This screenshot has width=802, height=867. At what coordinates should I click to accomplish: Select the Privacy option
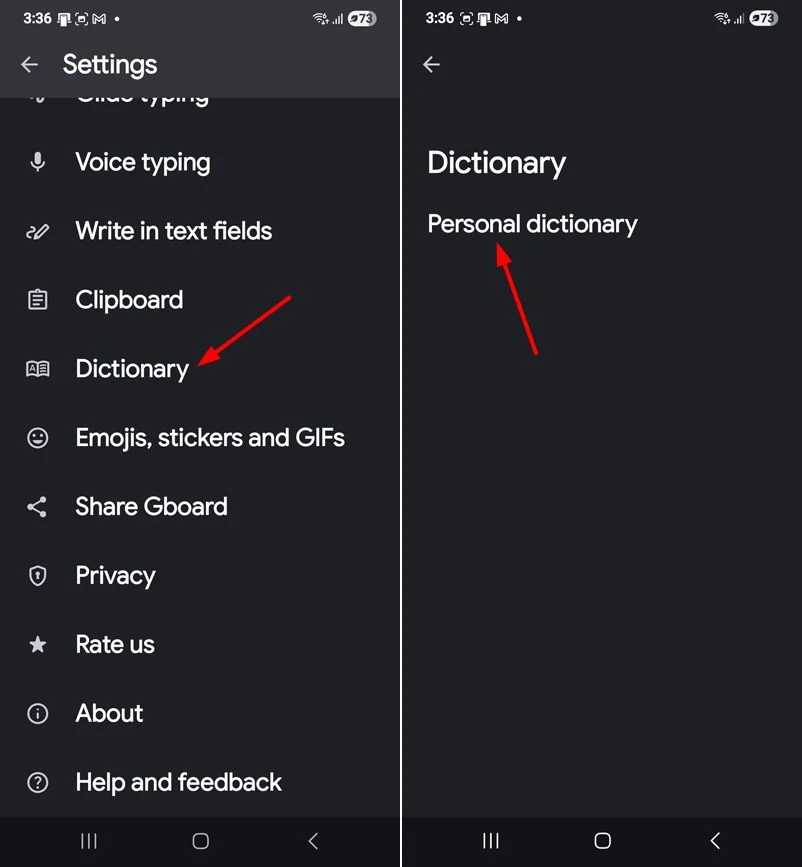pos(200,576)
